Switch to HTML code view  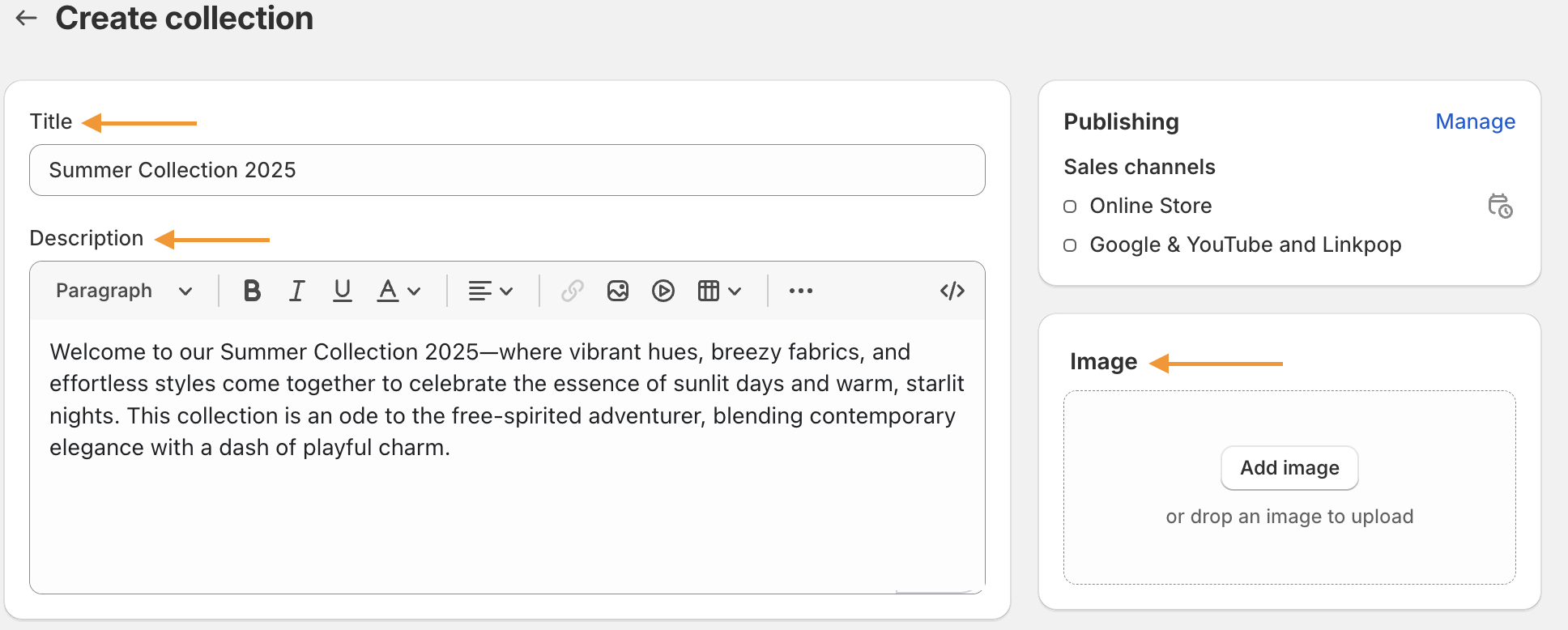pyautogui.click(x=952, y=291)
